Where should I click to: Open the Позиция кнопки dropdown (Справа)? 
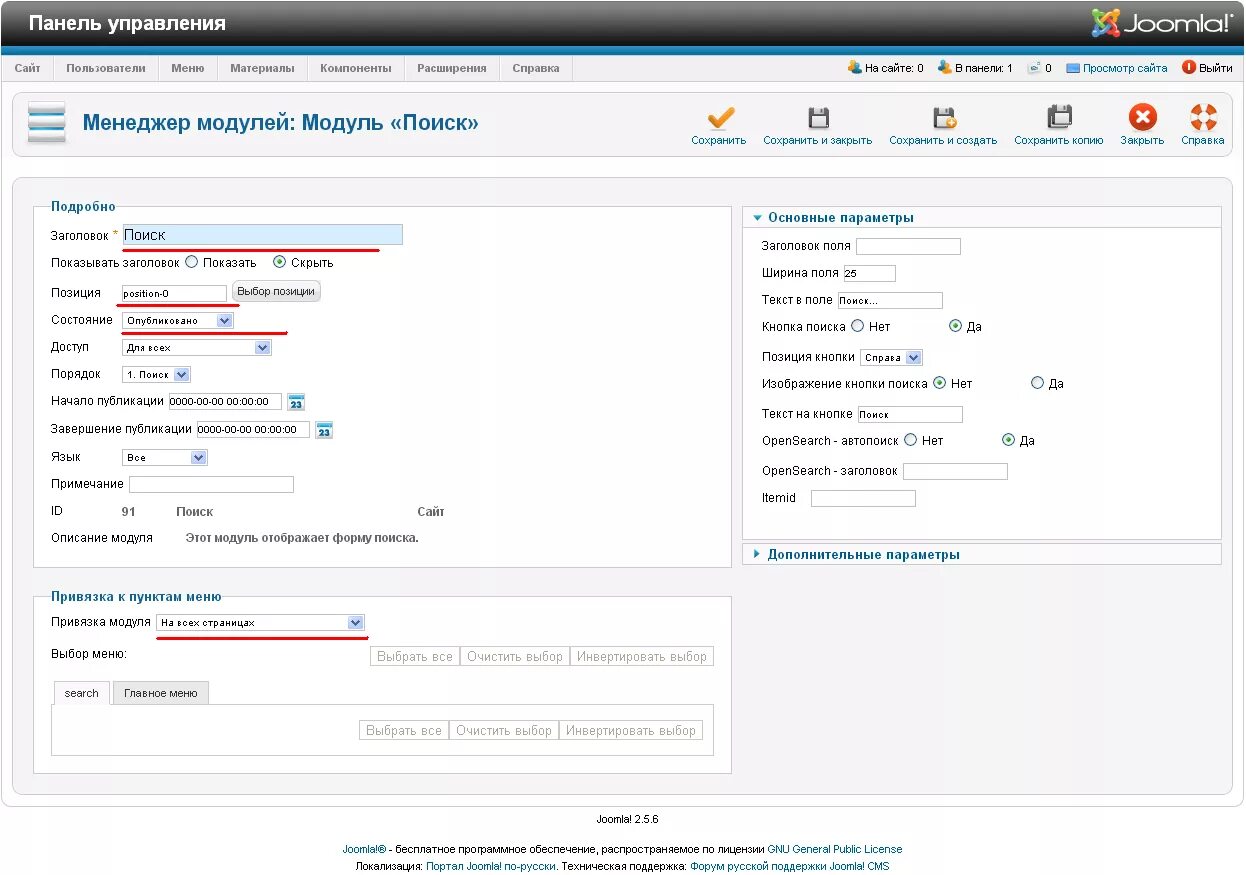coord(891,357)
